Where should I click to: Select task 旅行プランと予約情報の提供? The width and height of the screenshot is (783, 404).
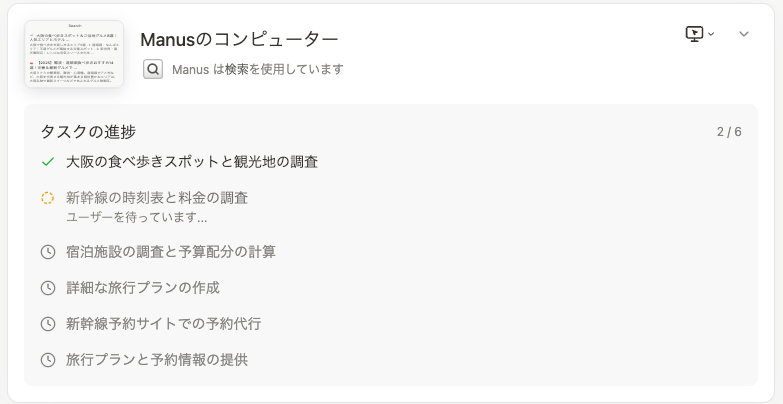pos(157,360)
